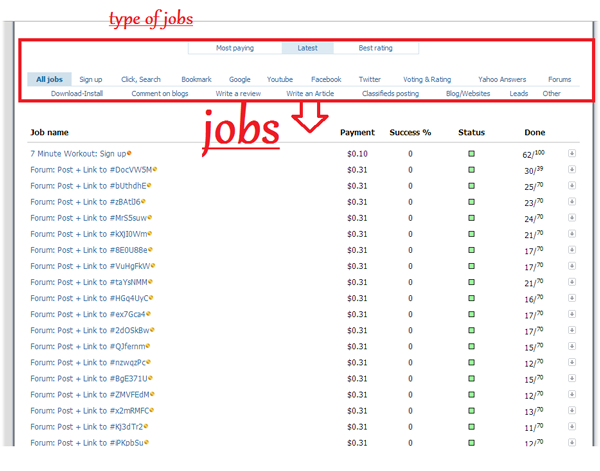Viewport: 600px width, 471px height.
Task: Show Write a review jobs
Action: pos(238,93)
